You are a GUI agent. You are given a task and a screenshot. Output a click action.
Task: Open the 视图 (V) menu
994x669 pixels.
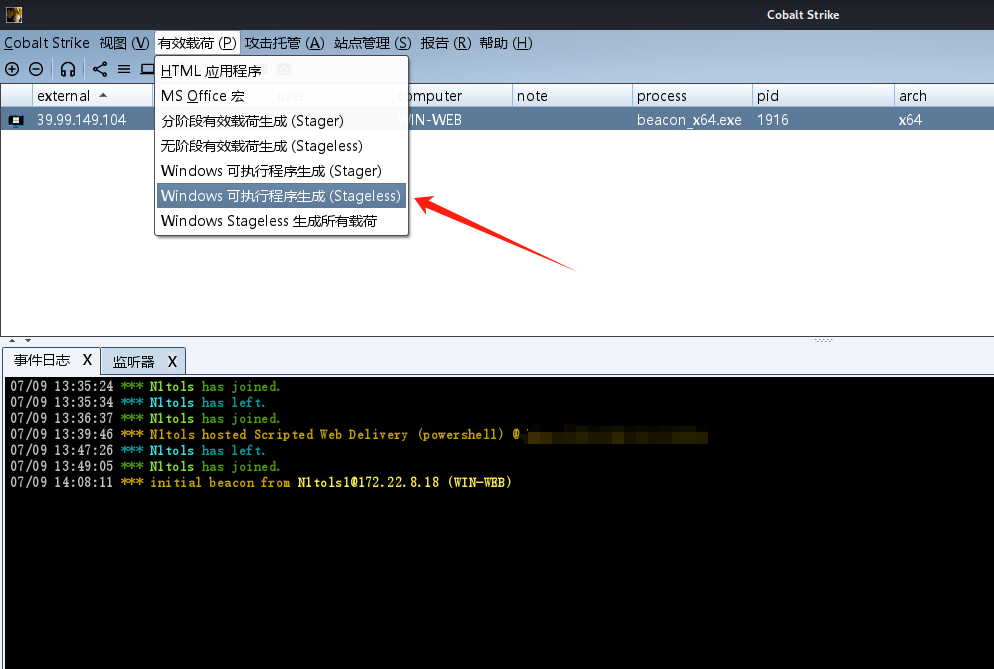[124, 43]
